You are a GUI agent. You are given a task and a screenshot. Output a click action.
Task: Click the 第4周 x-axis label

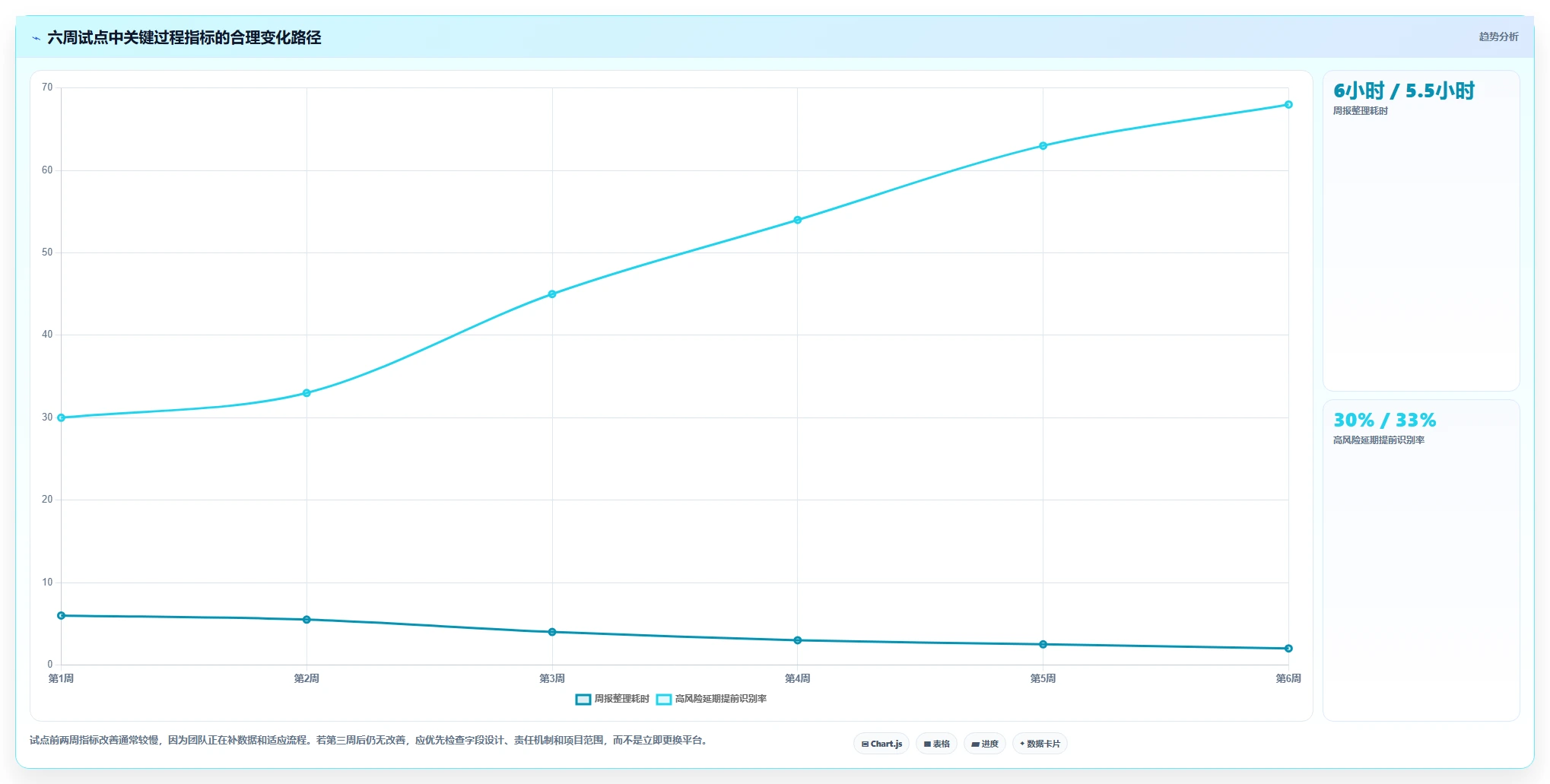(798, 678)
